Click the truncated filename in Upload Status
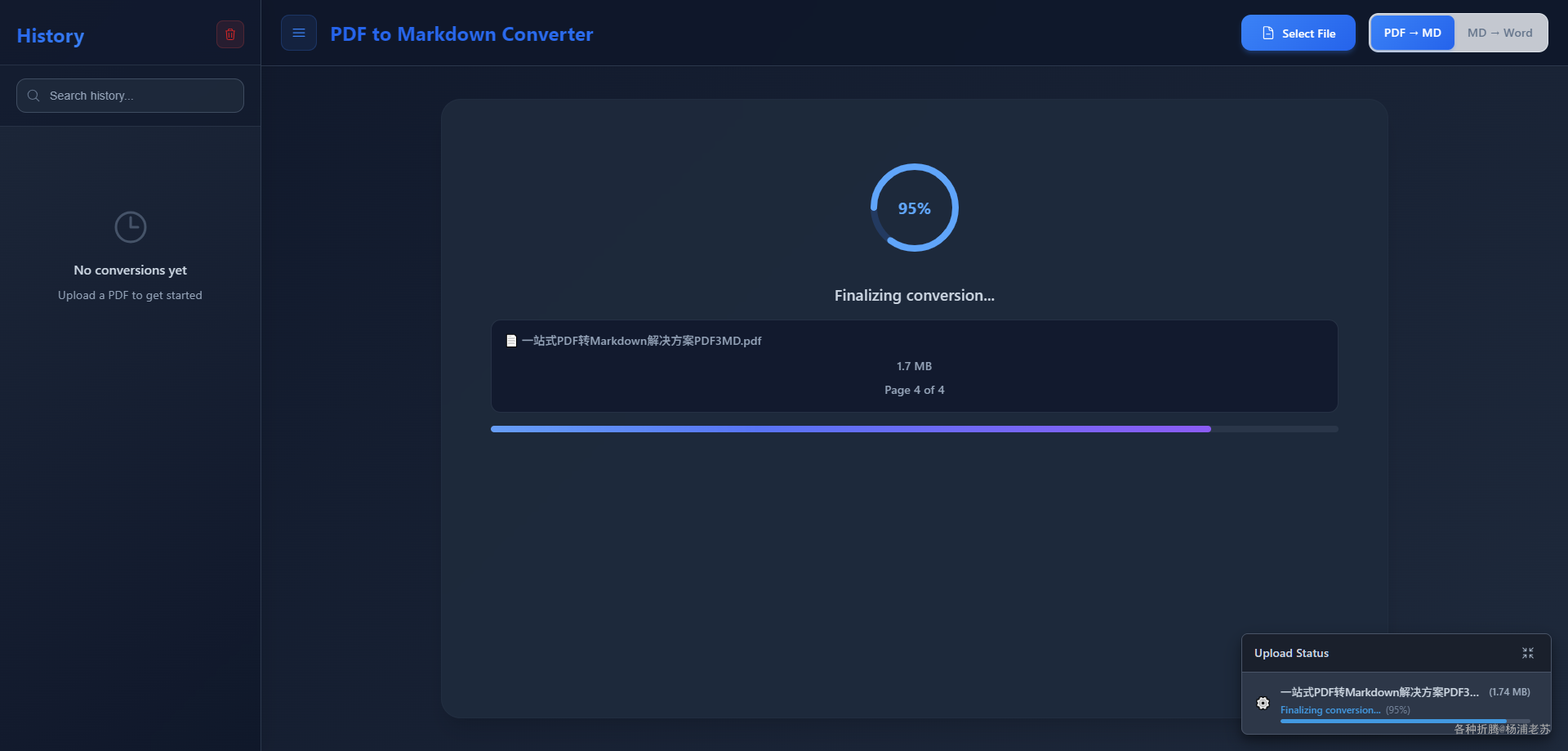 point(1379,692)
